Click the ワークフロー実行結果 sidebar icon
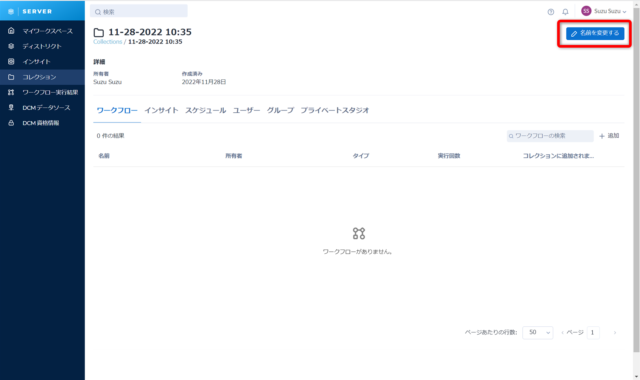 pos(11,92)
